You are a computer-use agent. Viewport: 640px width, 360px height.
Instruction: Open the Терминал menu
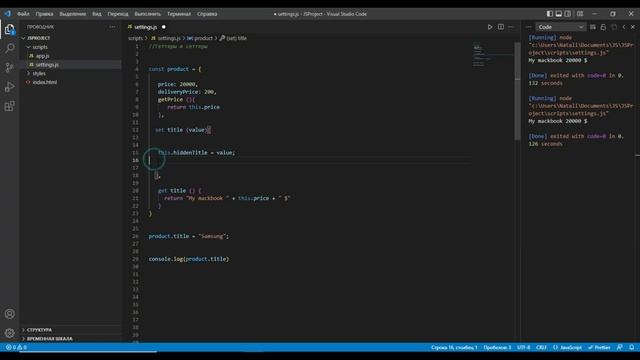[179, 14]
